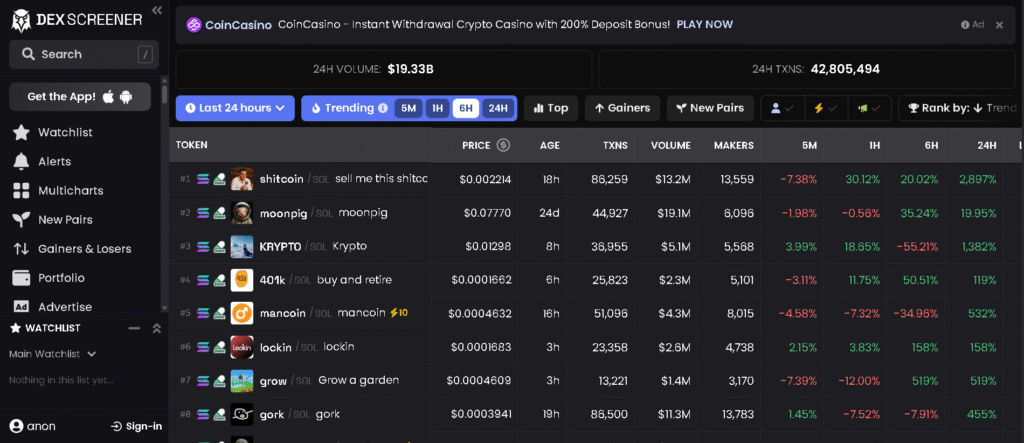Select 6H trending timeframe
The image size is (1024, 443).
pyautogui.click(x=466, y=108)
